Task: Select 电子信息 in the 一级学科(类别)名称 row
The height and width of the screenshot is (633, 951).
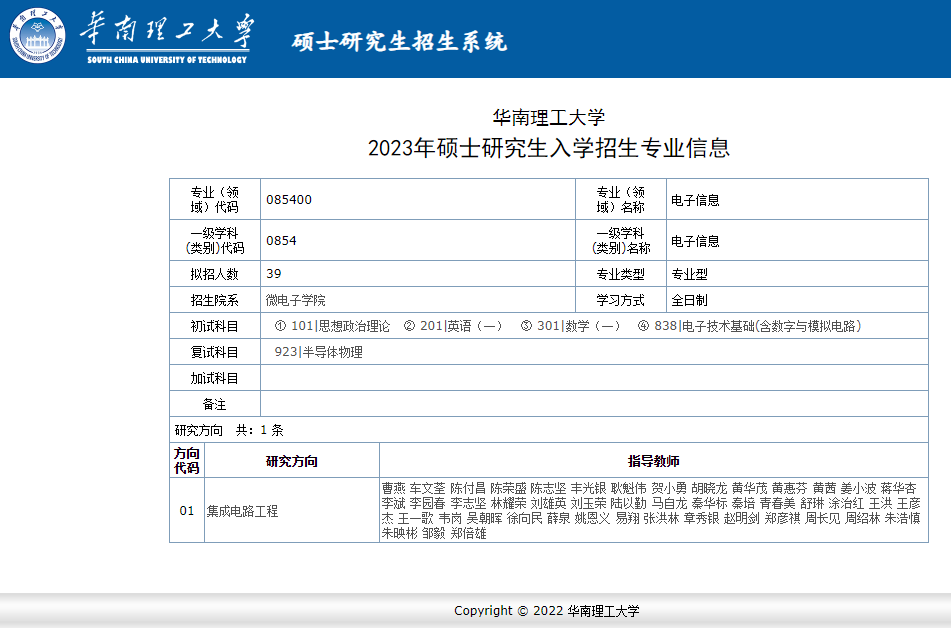Action: [695, 241]
